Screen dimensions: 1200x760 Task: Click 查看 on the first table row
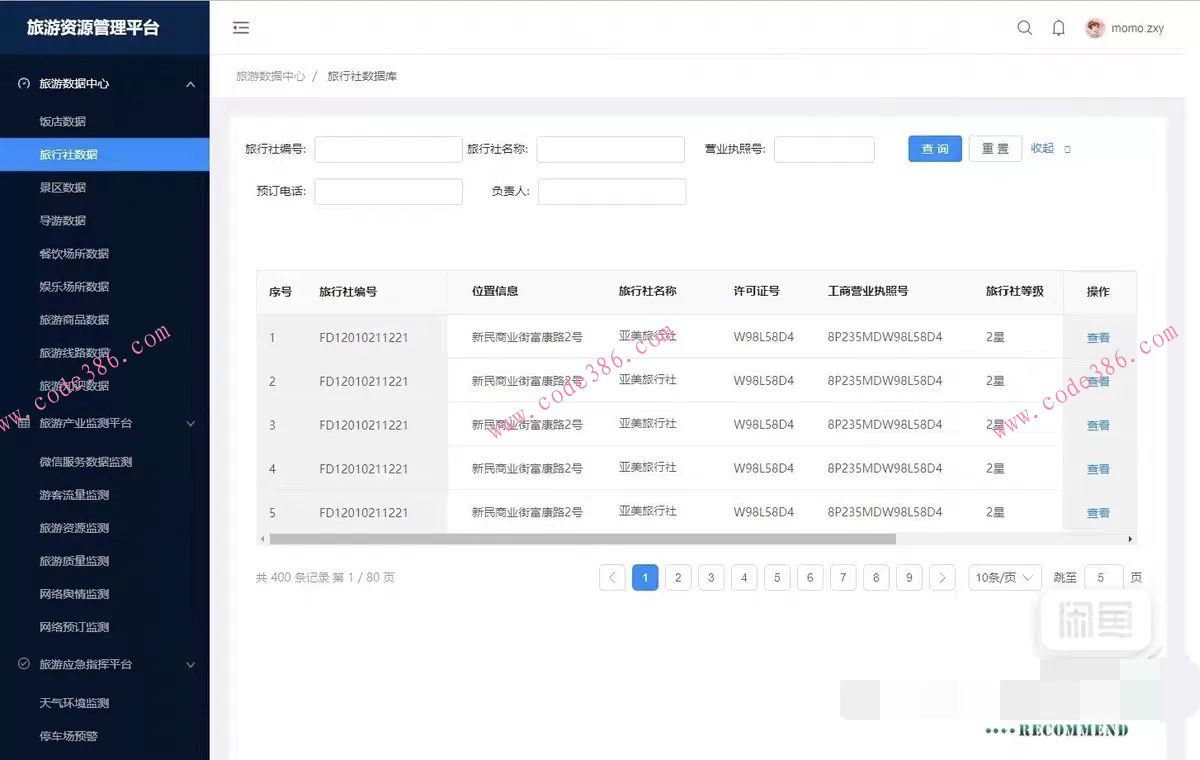[1097, 337]
